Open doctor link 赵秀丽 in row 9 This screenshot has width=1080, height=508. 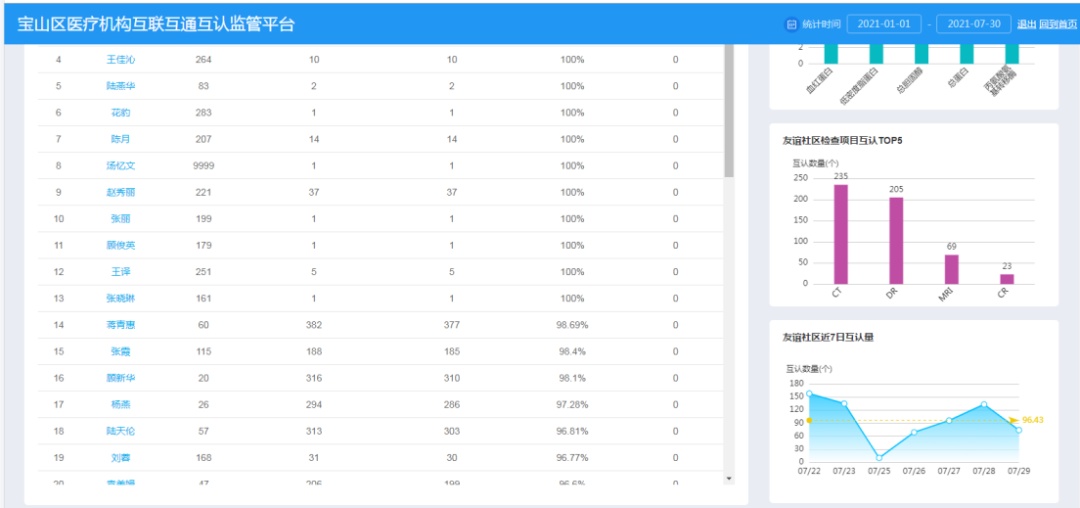point(121,192)
